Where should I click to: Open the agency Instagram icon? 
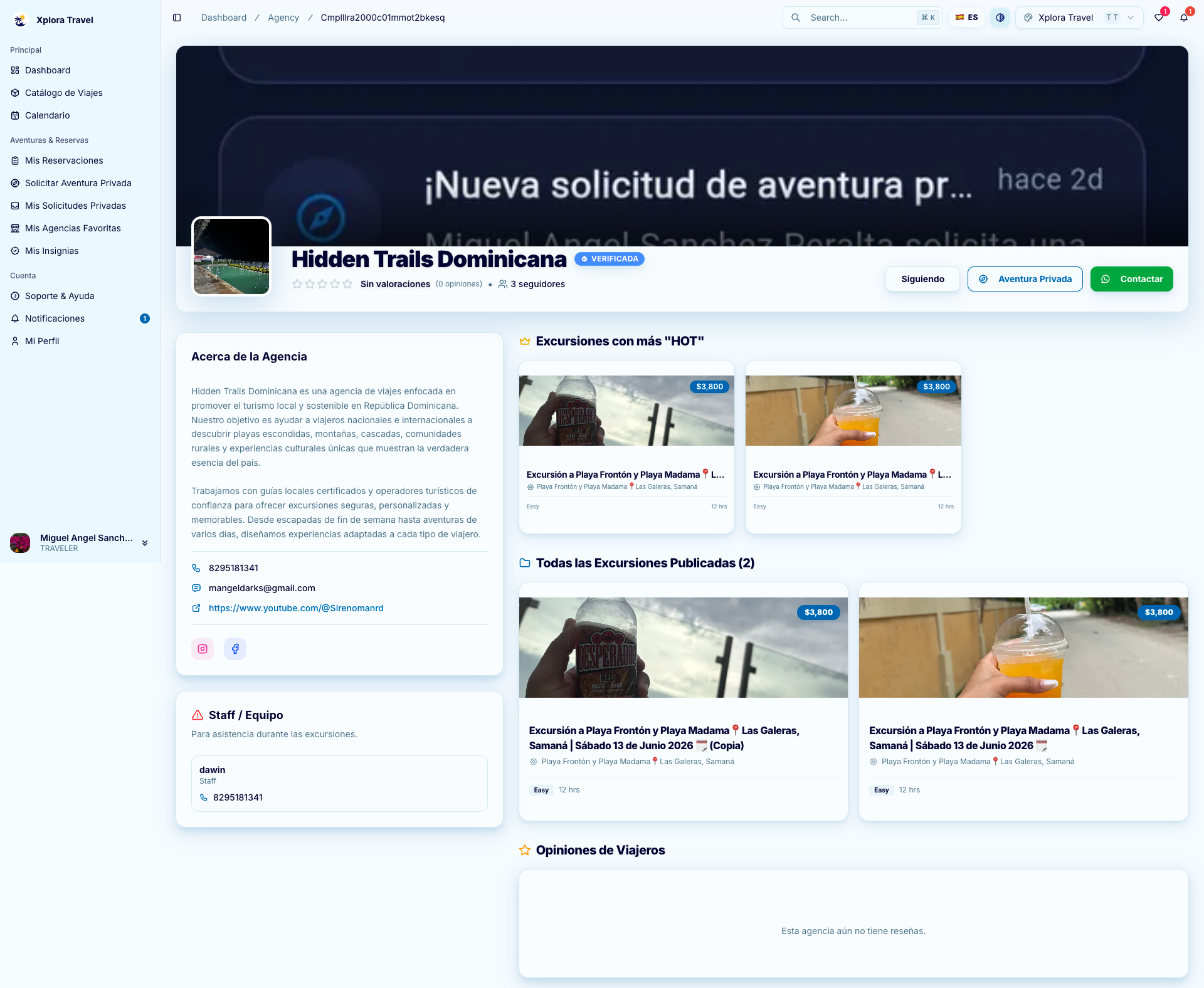[x=203, y=649]
